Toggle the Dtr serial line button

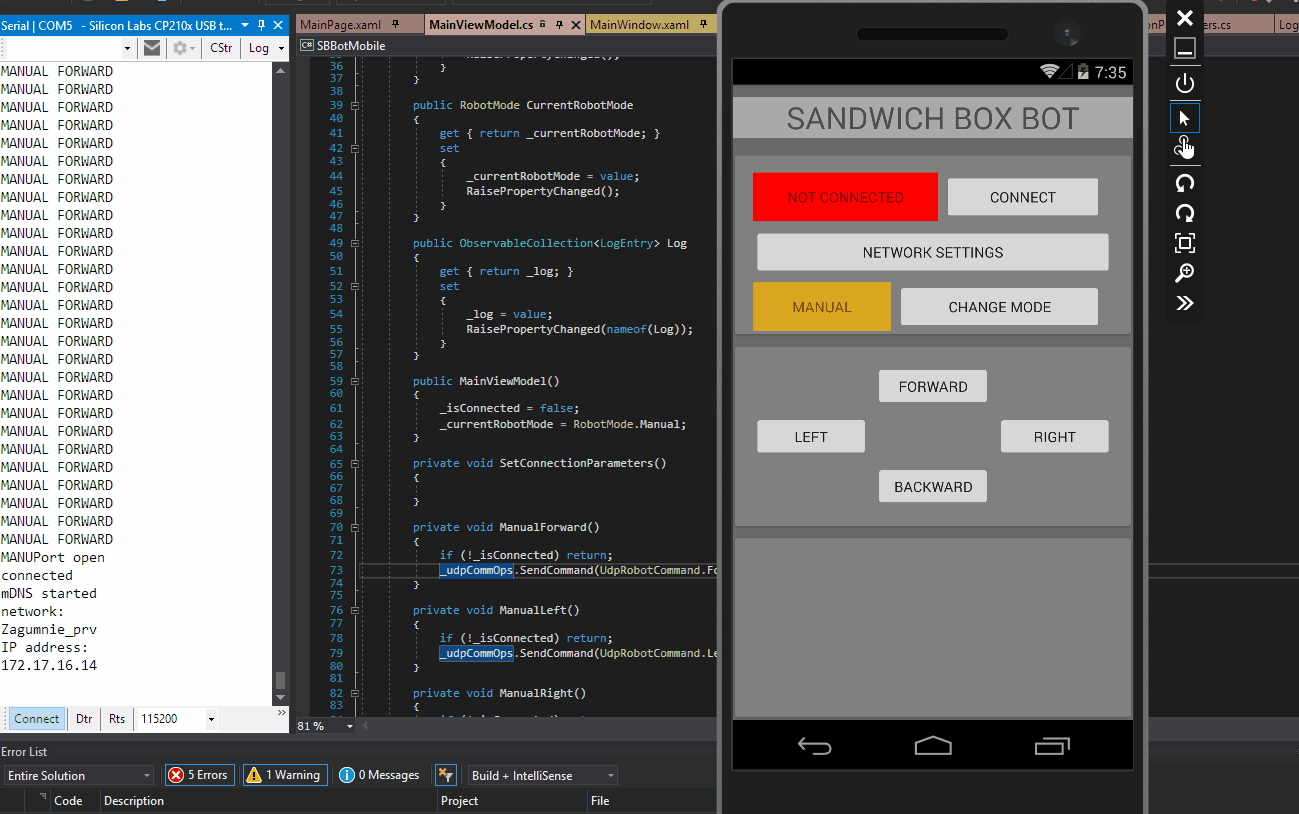pos(84,719)
